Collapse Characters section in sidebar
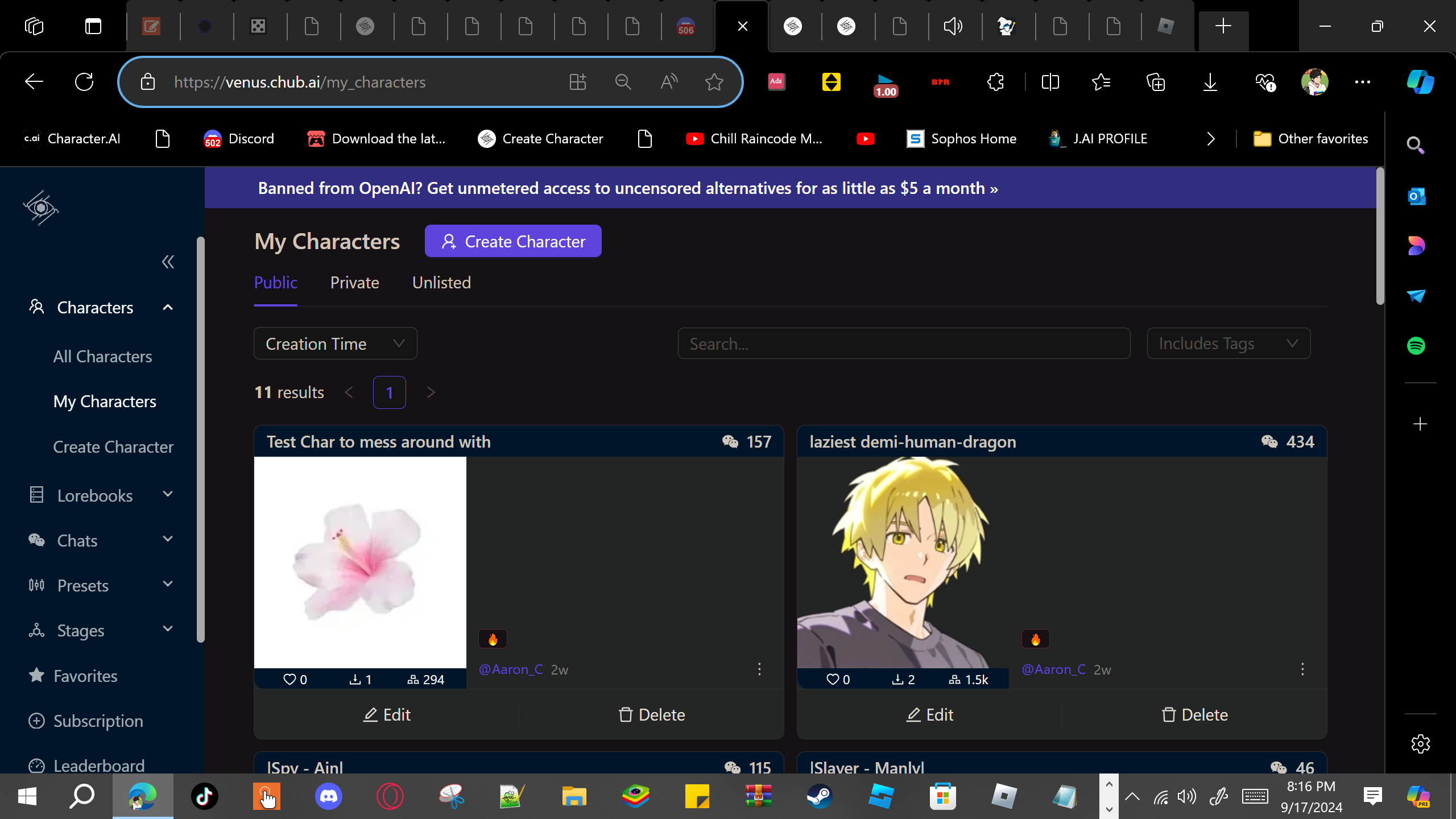This screenshot has width=1456, height=819. click(x=167, y=308)
